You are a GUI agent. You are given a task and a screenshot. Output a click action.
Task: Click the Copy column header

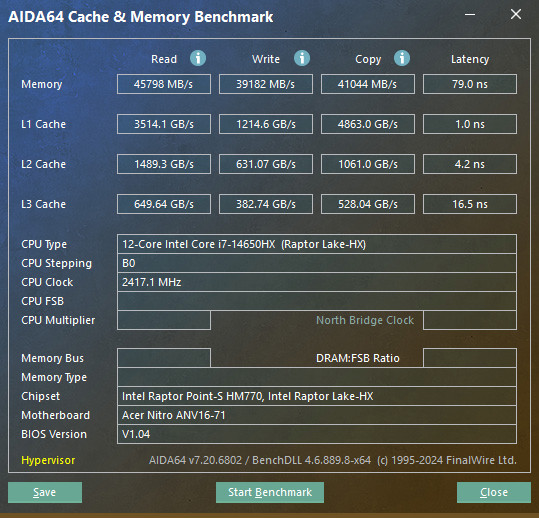coord(368,59)
